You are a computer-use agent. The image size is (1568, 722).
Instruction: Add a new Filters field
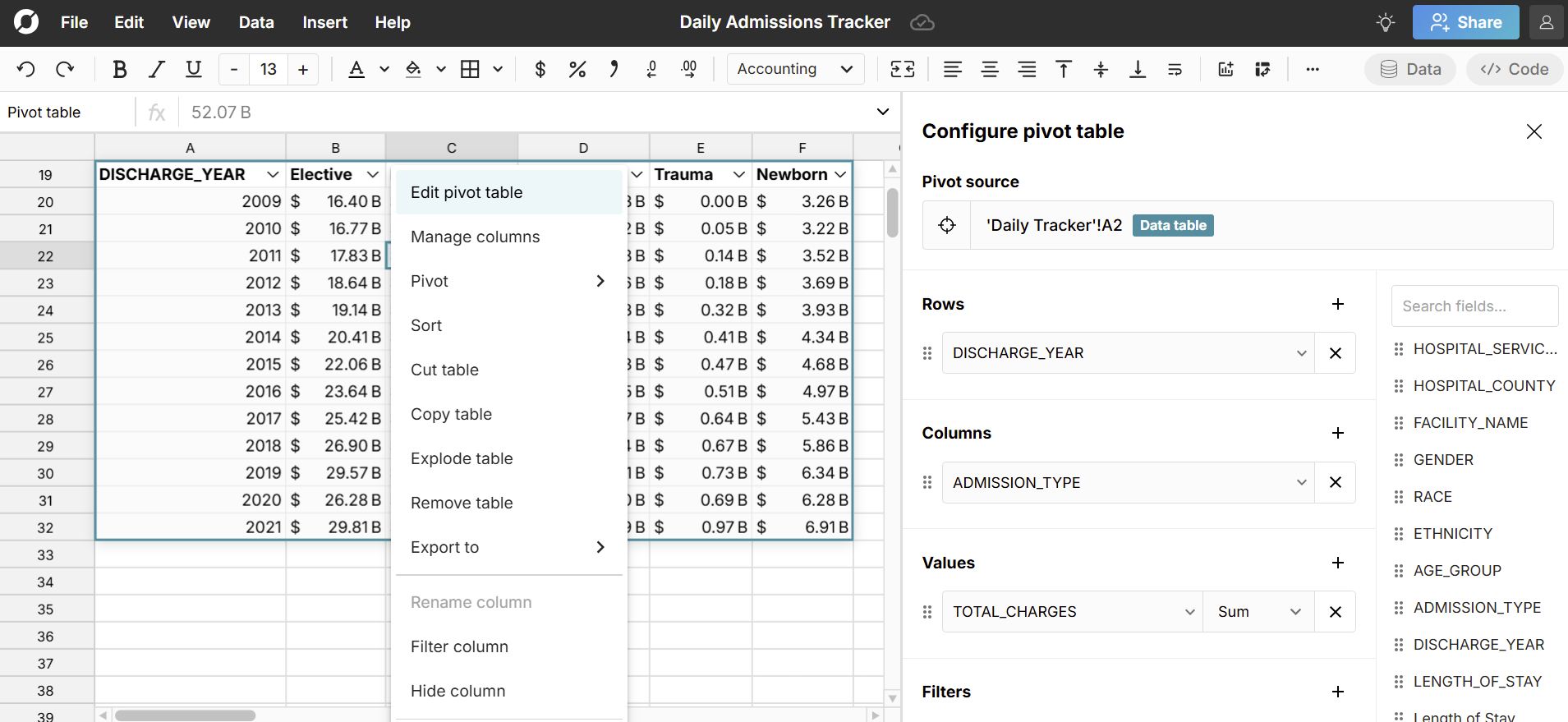(x=1337, y=692)
